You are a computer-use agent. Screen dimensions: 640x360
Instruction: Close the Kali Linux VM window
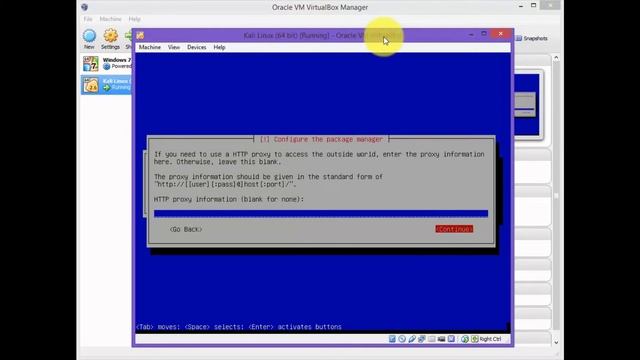(501, 34)
